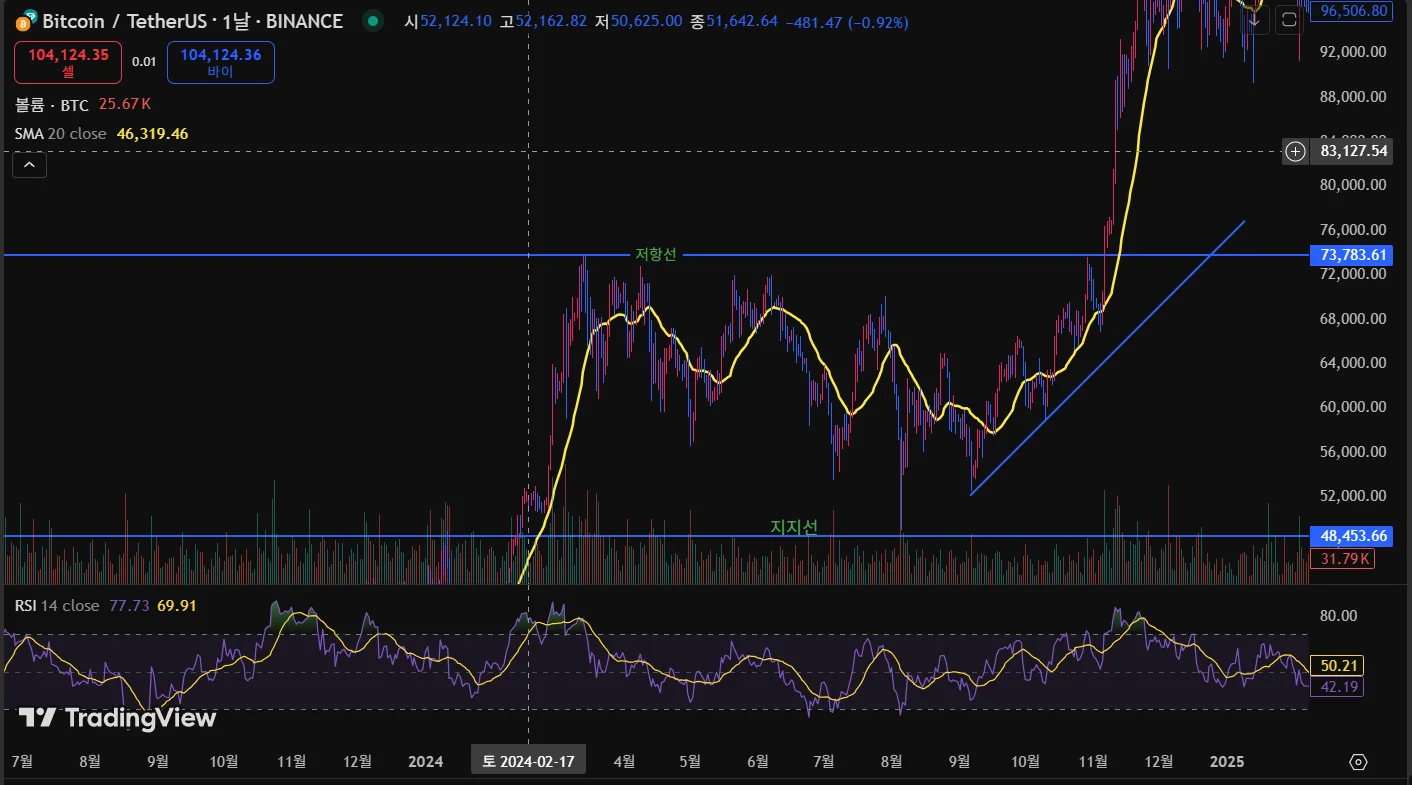Click the plus icon at the 83,127.54 price
This screenshot has height=785, width=1412.
1296,151
